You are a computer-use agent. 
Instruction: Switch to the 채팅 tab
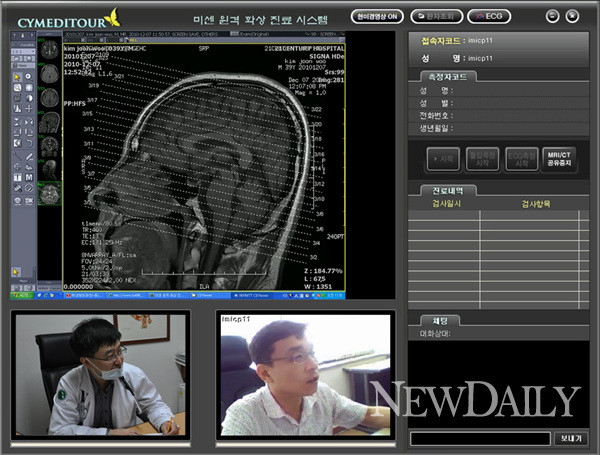point(440,321)
